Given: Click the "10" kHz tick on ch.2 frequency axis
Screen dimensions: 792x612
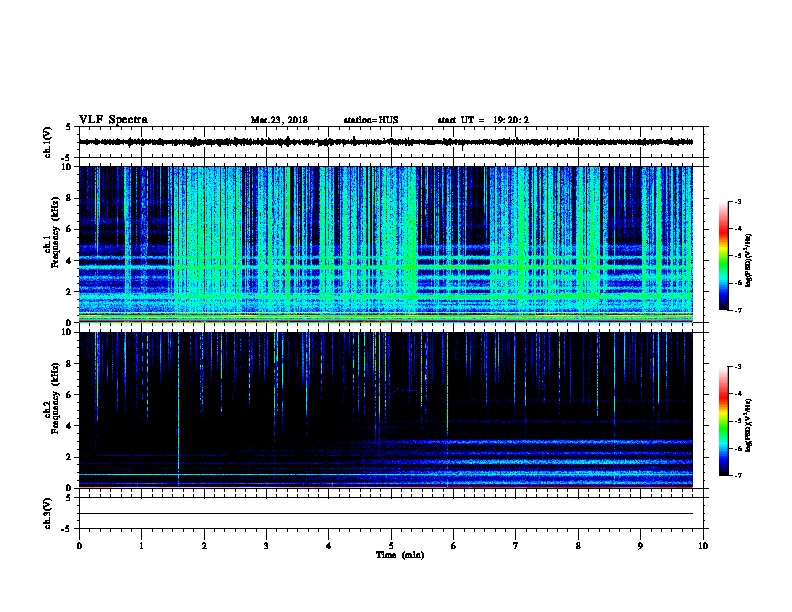Looking at the screenshot, I should (x=68, y=332).
